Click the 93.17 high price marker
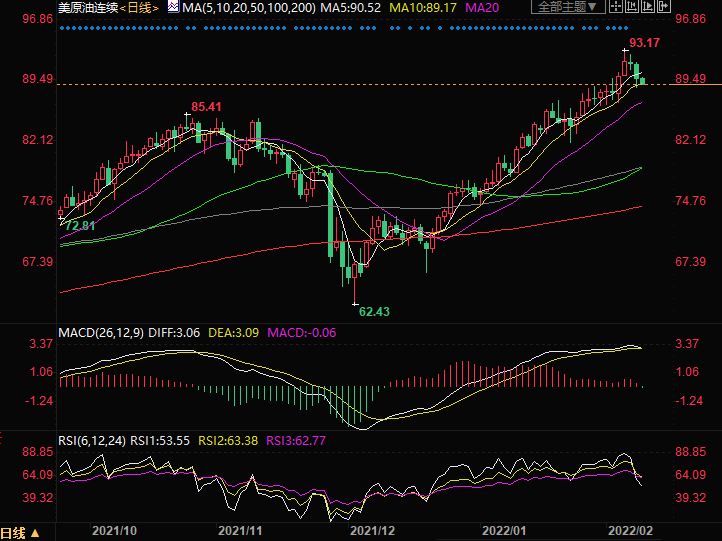The width and height of the screenshot is (722, 541). [x=644, y=42]
